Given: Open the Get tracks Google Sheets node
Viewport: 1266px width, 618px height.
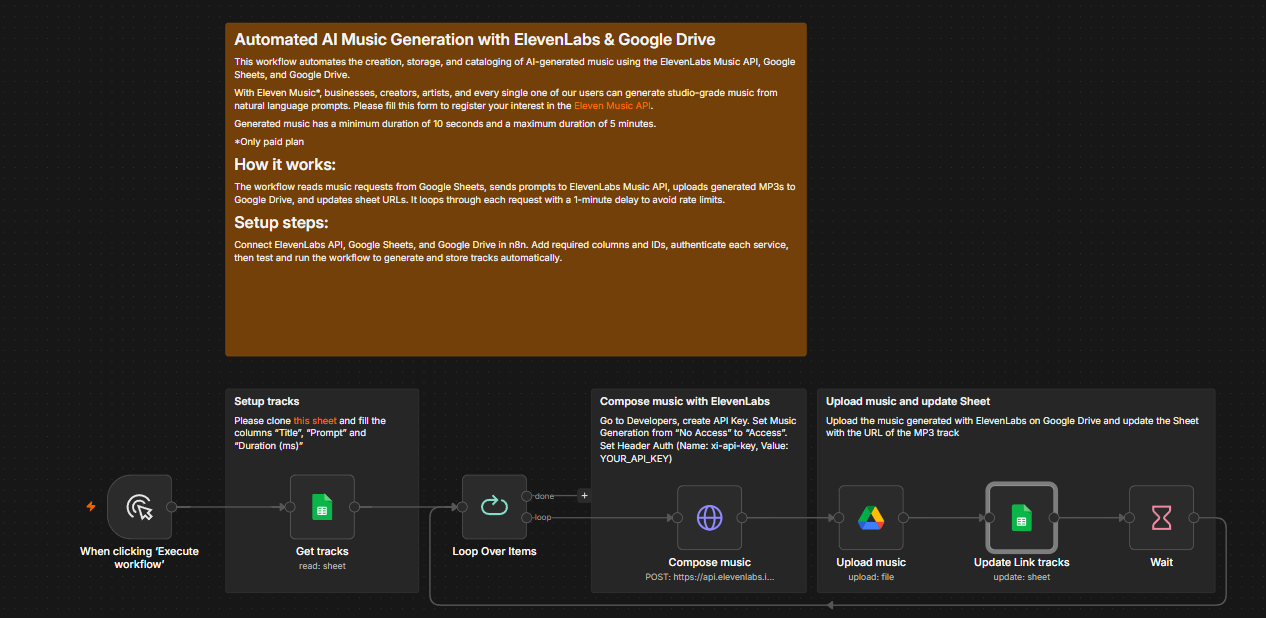Looking at the screenshot, I should point(322,507).
